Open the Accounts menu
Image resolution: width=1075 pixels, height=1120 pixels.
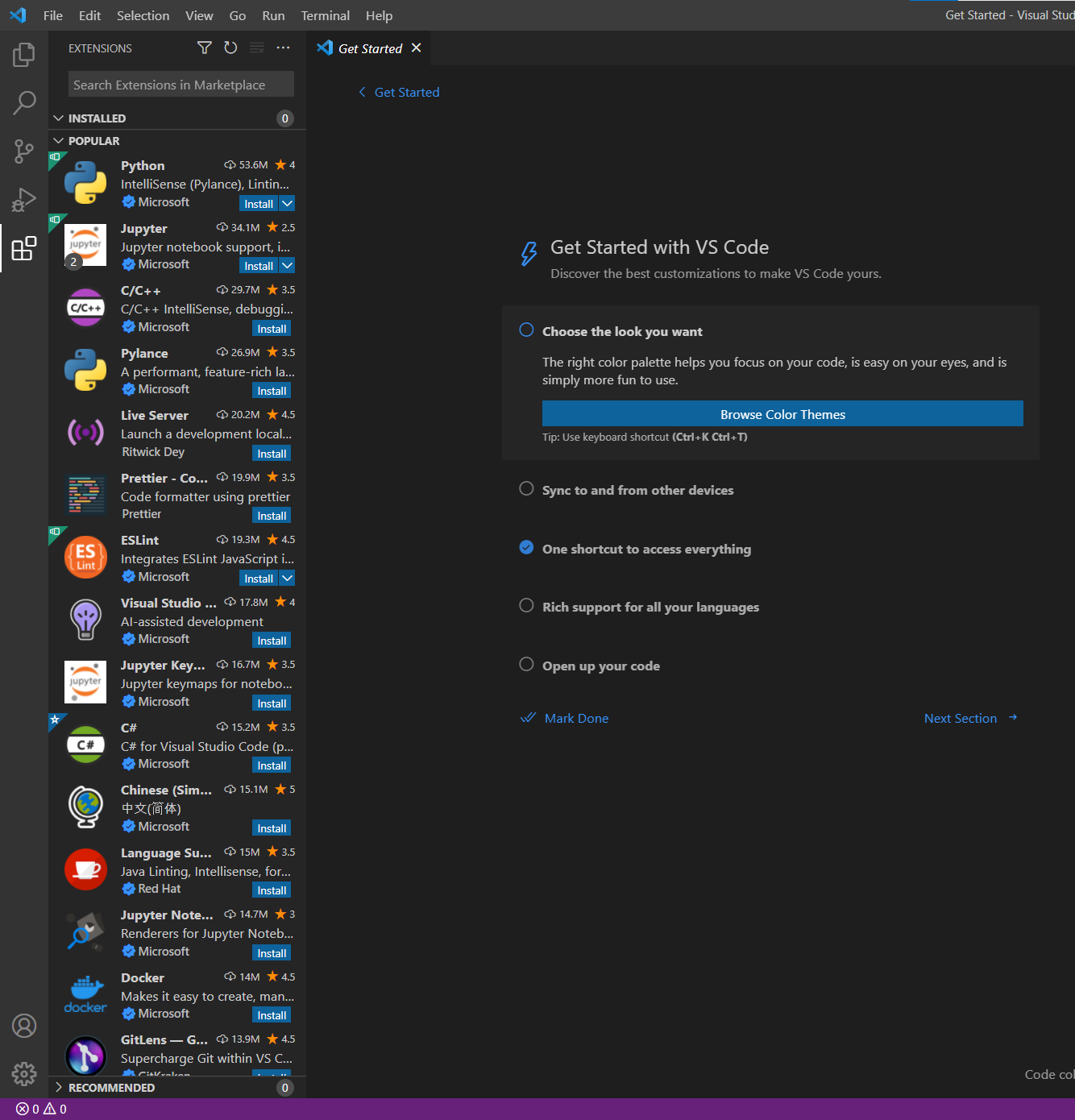tap(23, 1026)
